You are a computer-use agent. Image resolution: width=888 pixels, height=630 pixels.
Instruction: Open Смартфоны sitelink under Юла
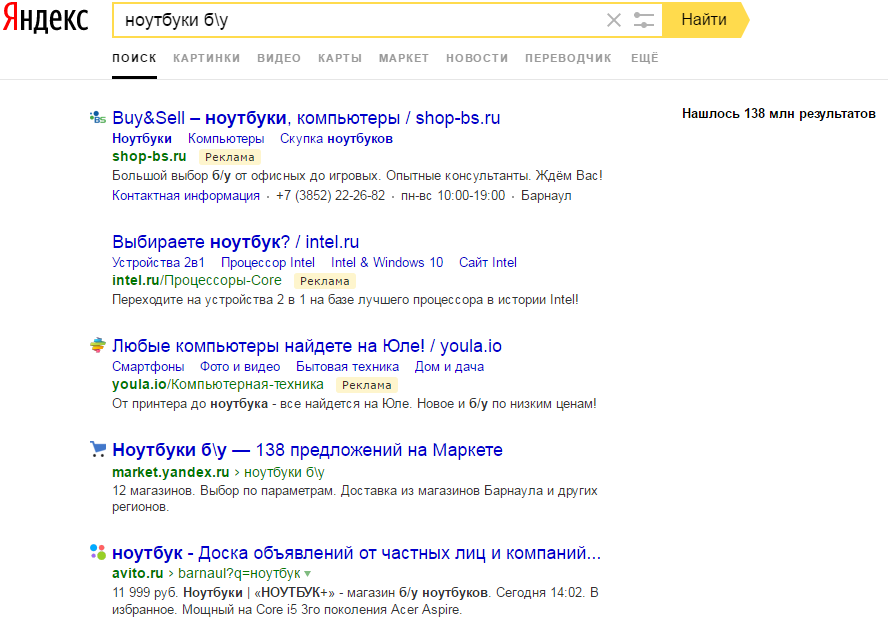[x=148, y=367]
